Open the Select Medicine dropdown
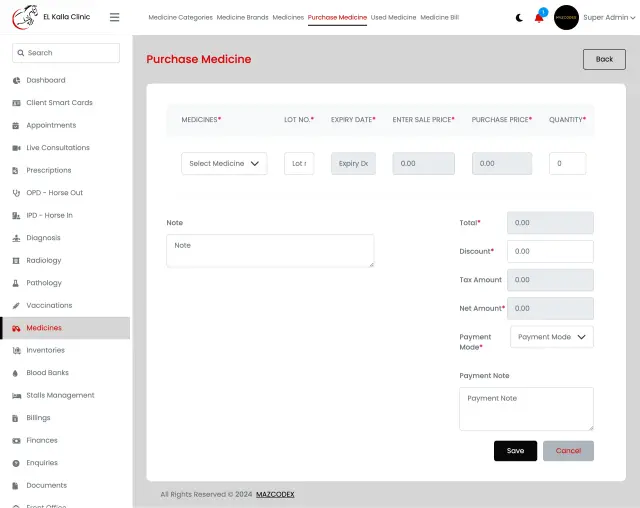The image size is (640, 508). pyautogui.click(x=224, y=164)
